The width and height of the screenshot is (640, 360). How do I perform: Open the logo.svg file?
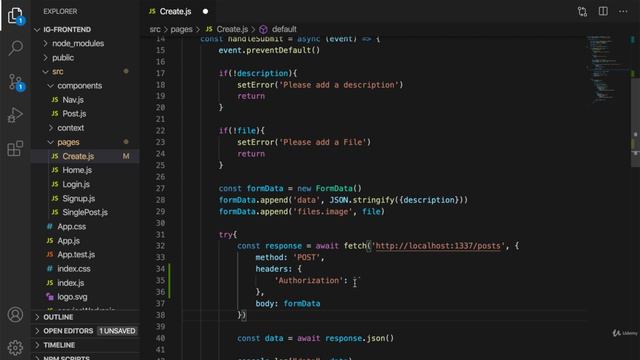pyautogui.click(x=72, y=297)
